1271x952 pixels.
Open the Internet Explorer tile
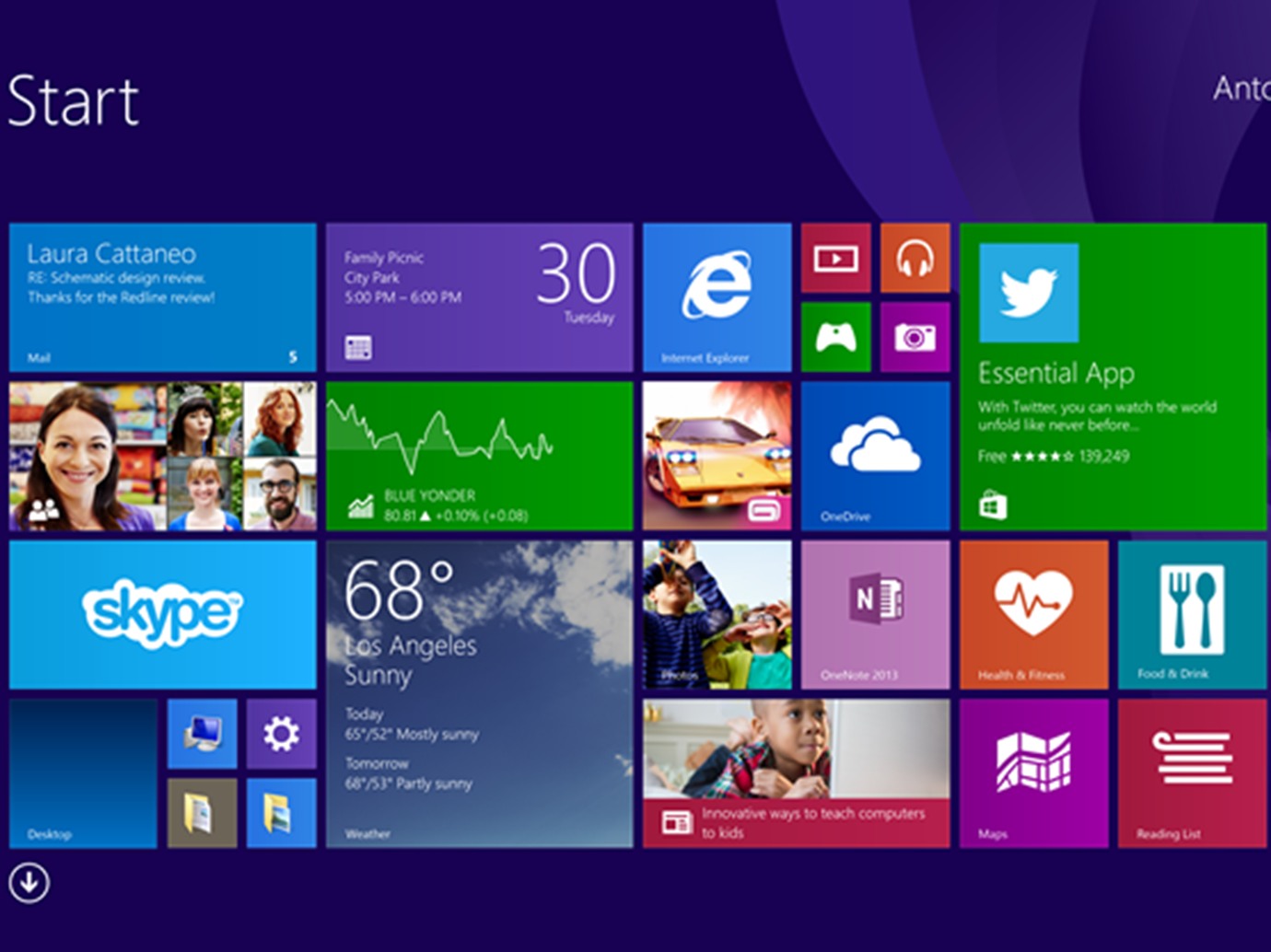tap(717, 296)
